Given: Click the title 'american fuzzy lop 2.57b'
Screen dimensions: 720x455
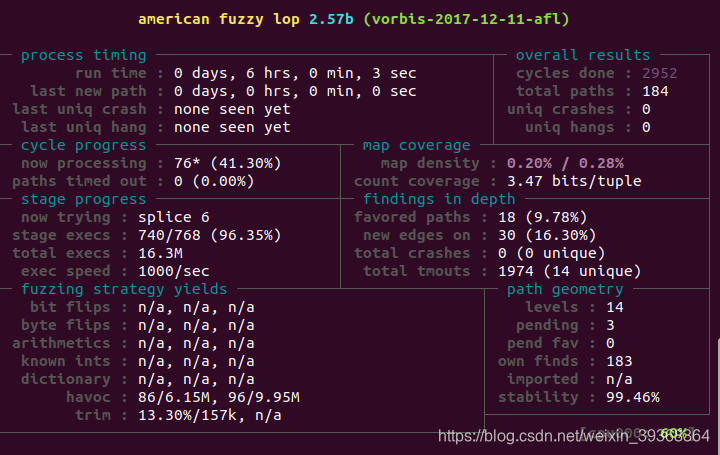Looking at the screenshot, I should (x=246, y=19).
